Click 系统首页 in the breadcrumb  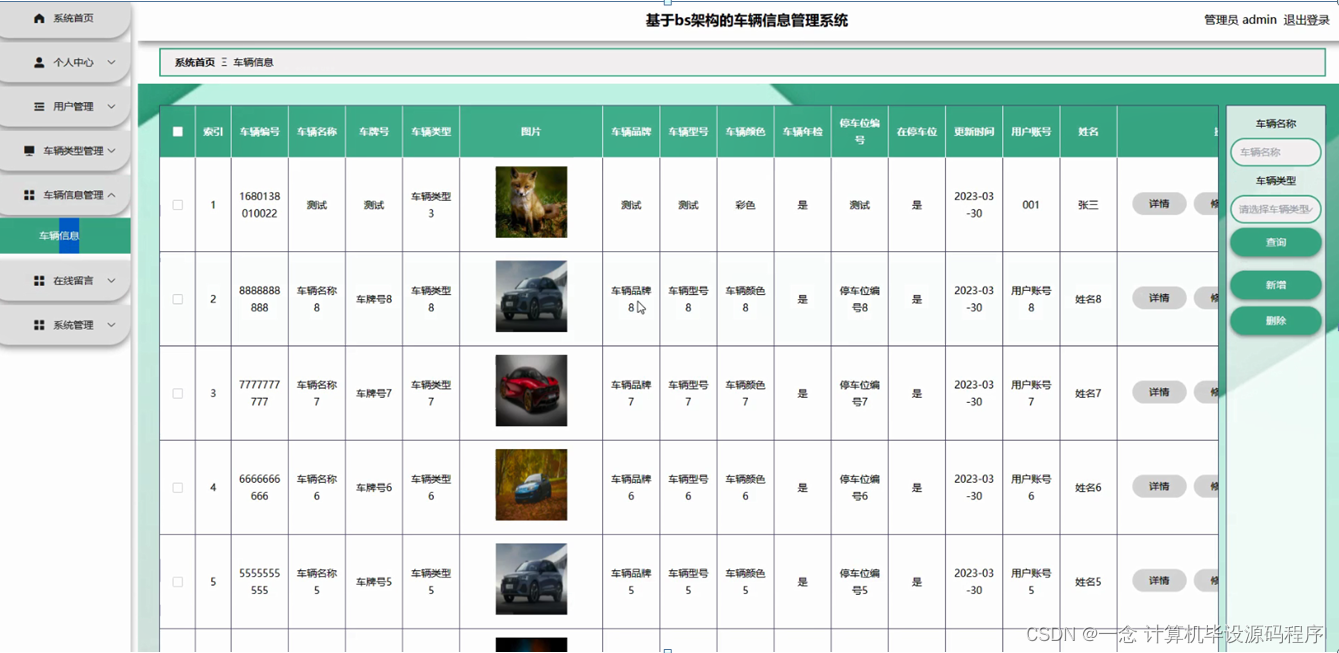(195, 62)
